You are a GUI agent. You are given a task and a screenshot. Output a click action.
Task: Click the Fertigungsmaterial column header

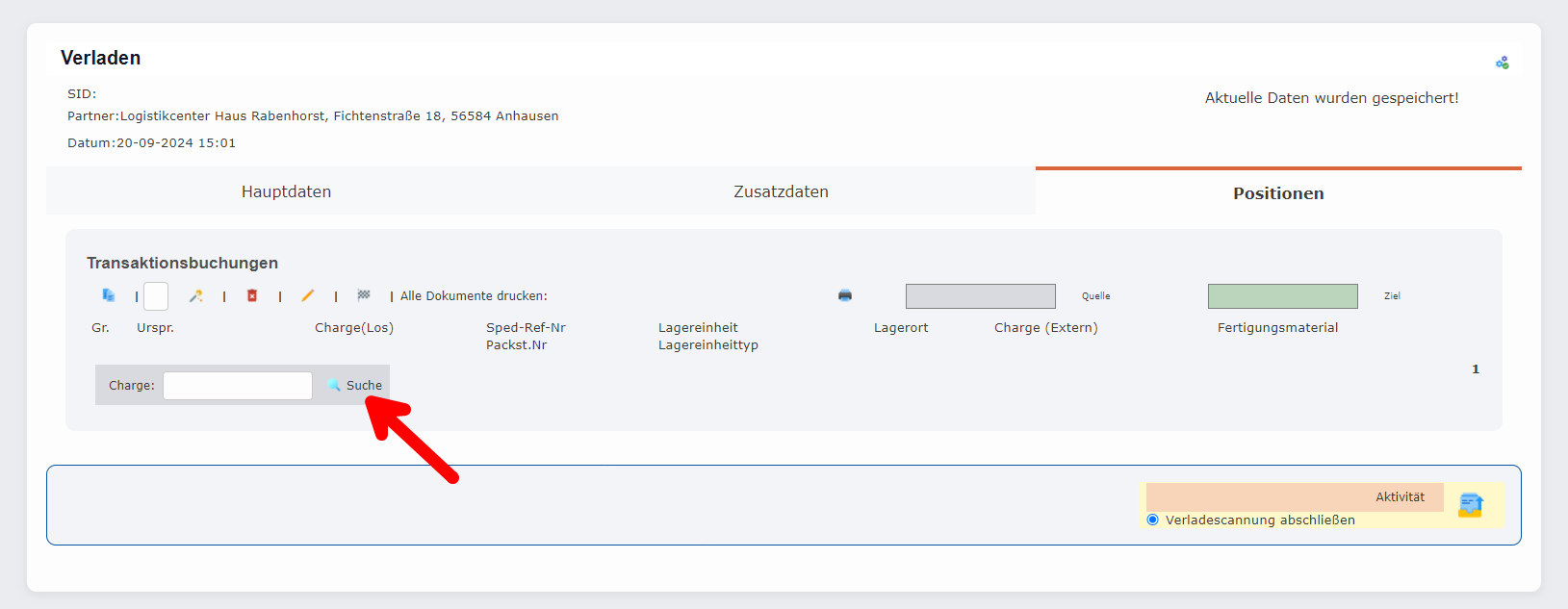coord(1277,328)
